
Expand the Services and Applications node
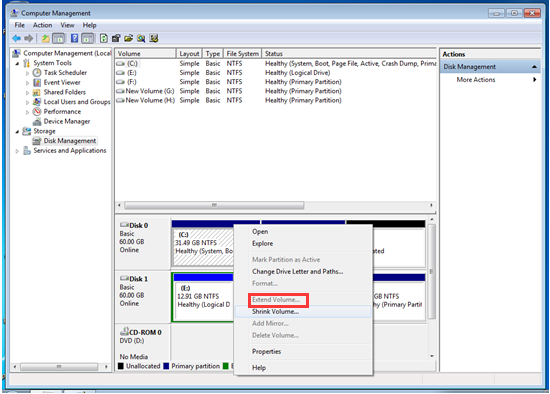pos(17,151)
